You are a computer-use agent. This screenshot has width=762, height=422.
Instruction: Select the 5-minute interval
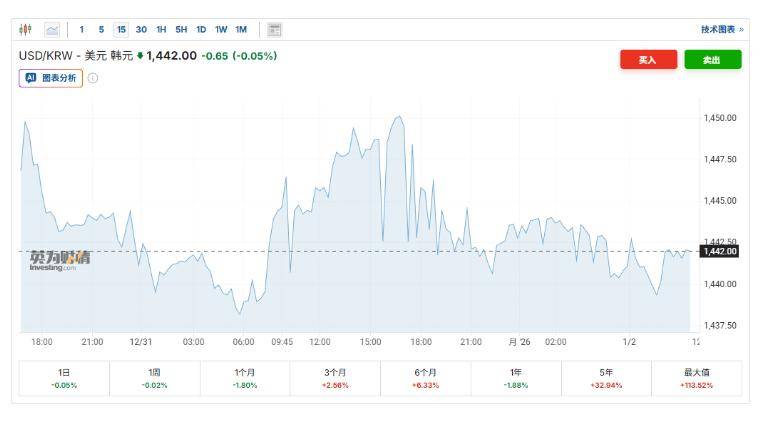tap(101, 29)
